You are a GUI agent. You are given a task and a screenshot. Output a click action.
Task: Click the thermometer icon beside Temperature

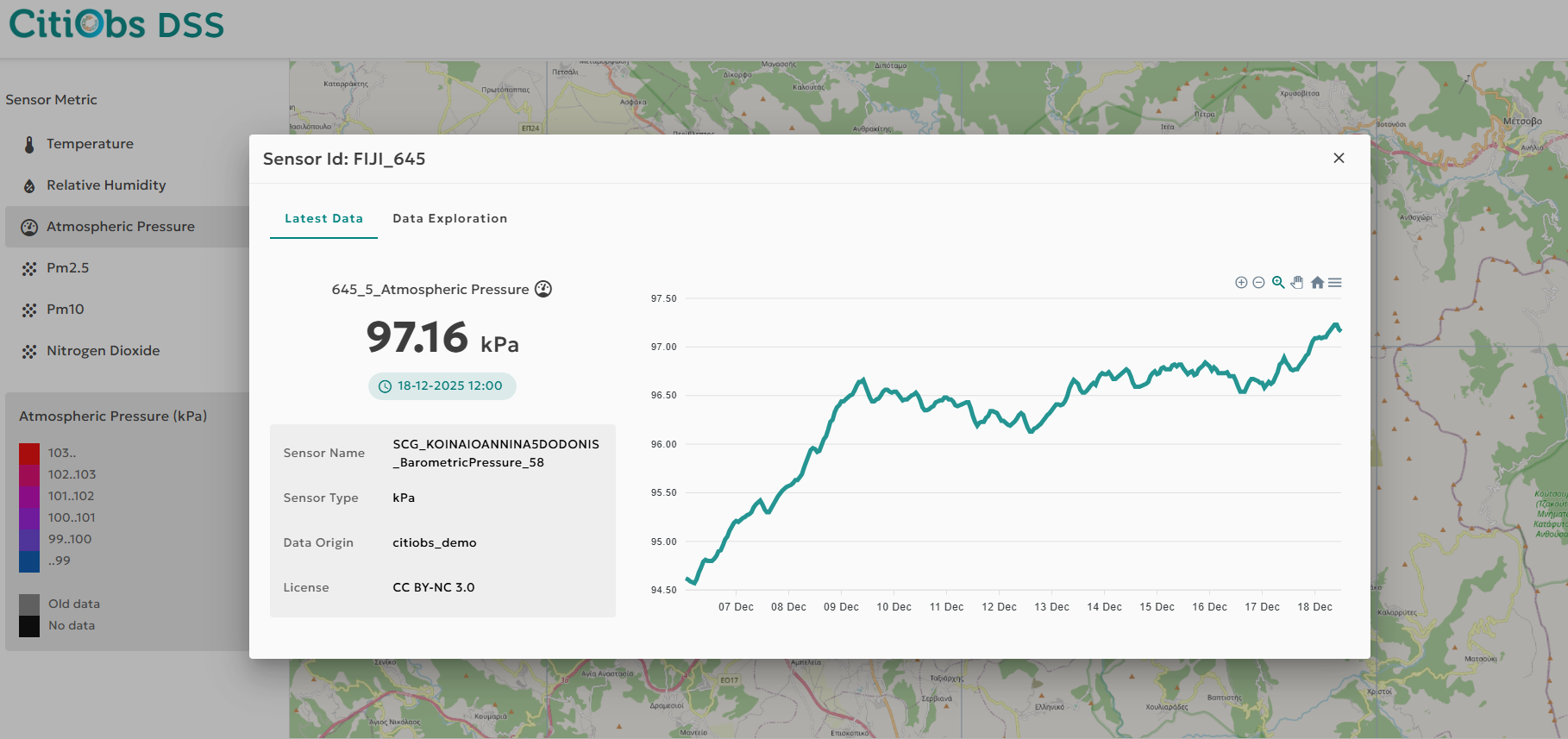[x=29, y=144]
